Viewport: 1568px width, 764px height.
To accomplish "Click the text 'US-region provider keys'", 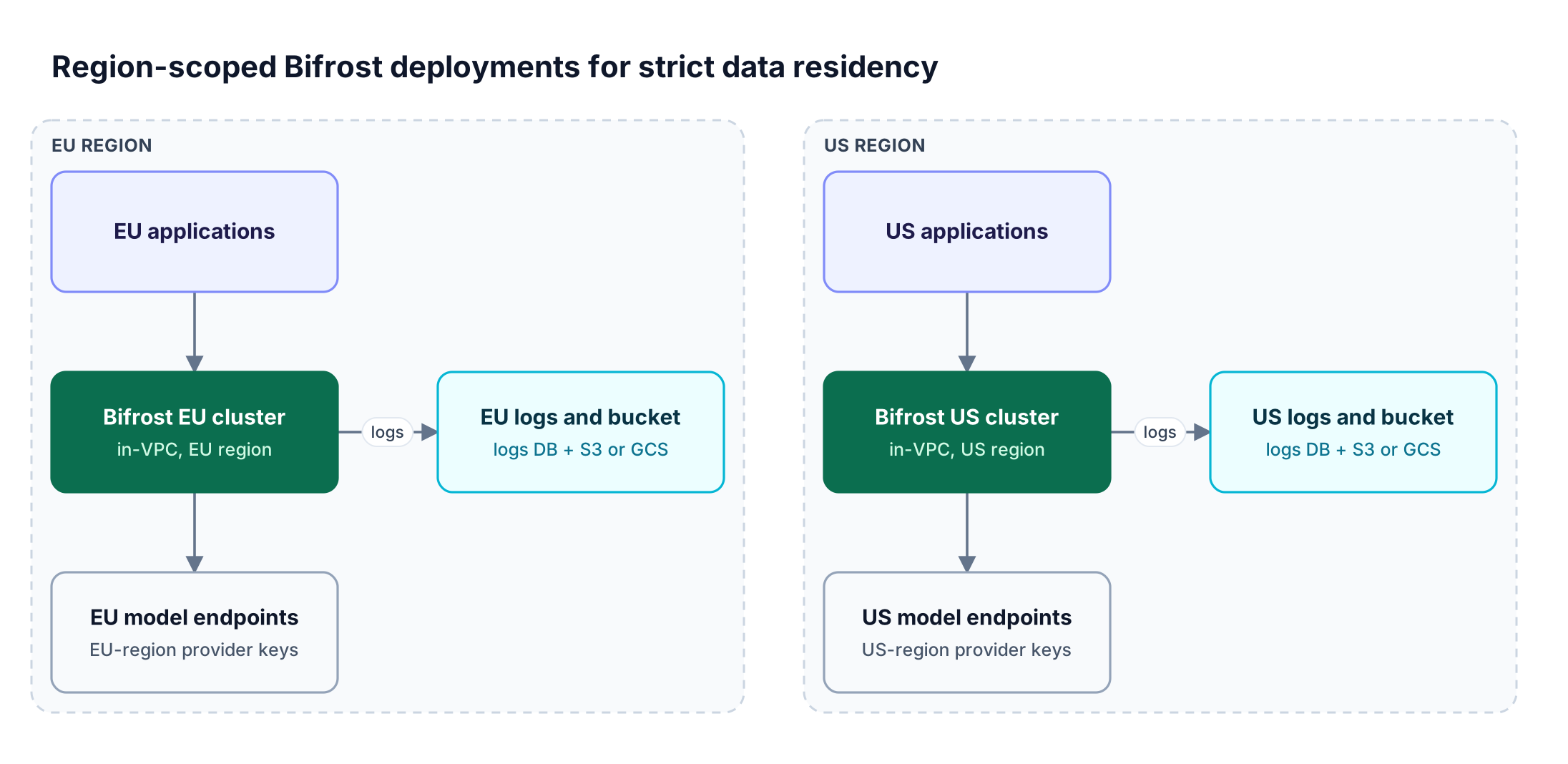I will click(966, 650).
